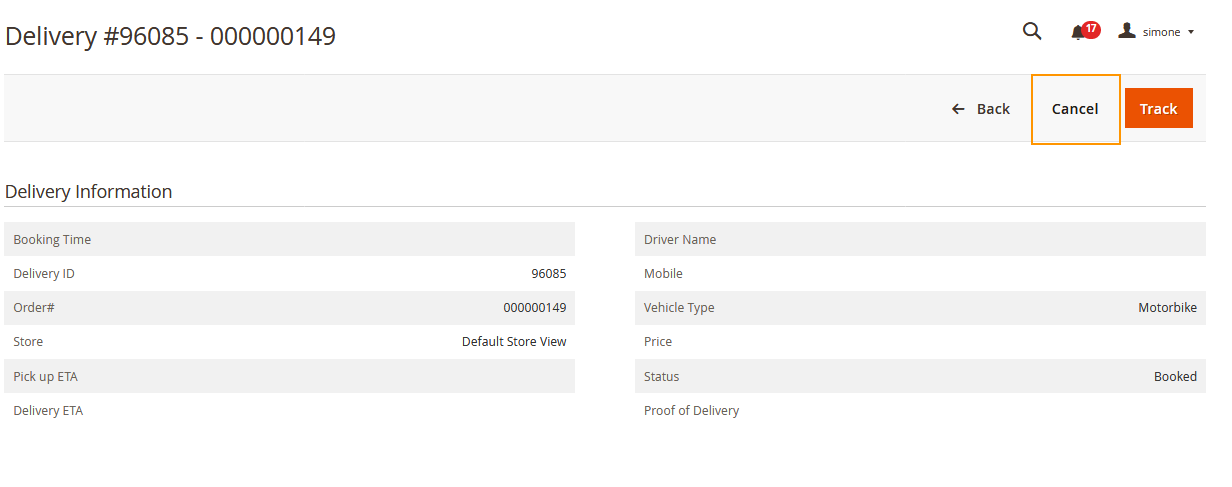Open the search magnifier icon

tap(1032, 31)
